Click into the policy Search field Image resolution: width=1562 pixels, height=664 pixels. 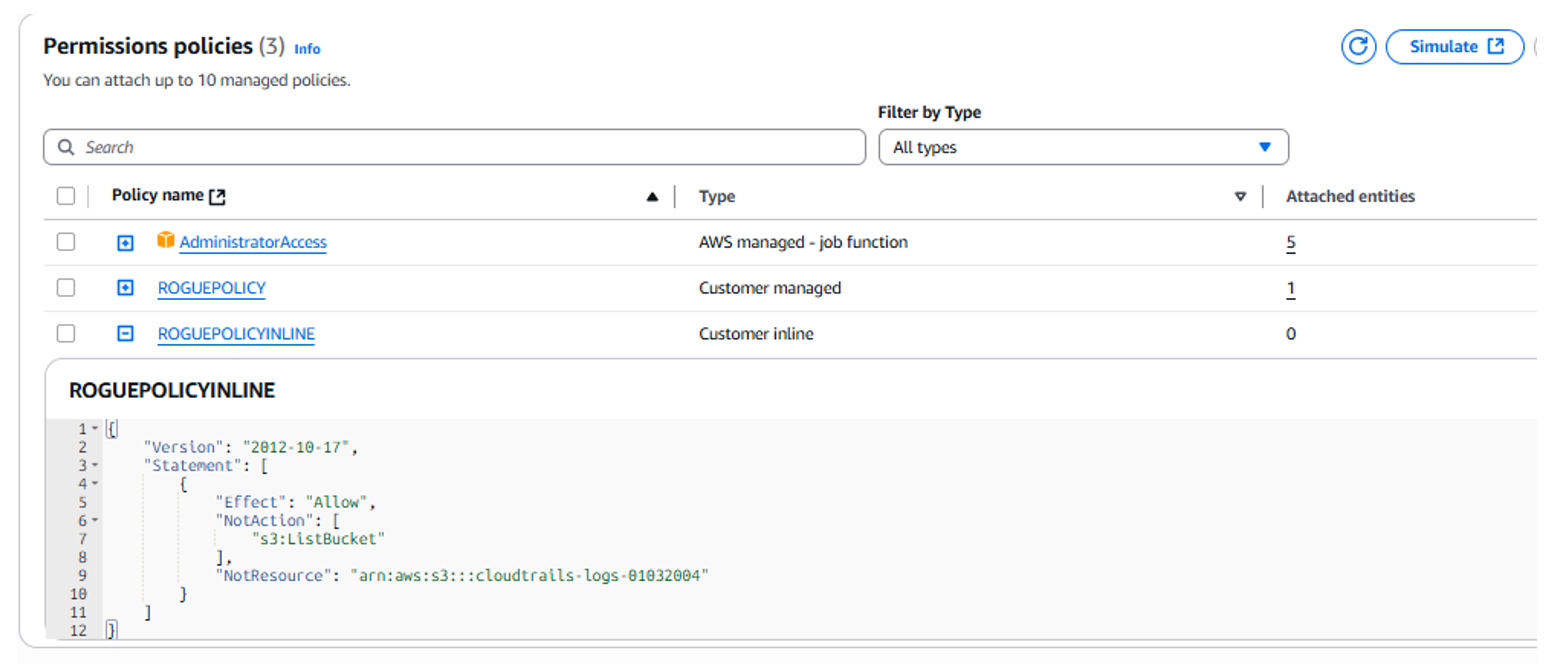(460, 147)
